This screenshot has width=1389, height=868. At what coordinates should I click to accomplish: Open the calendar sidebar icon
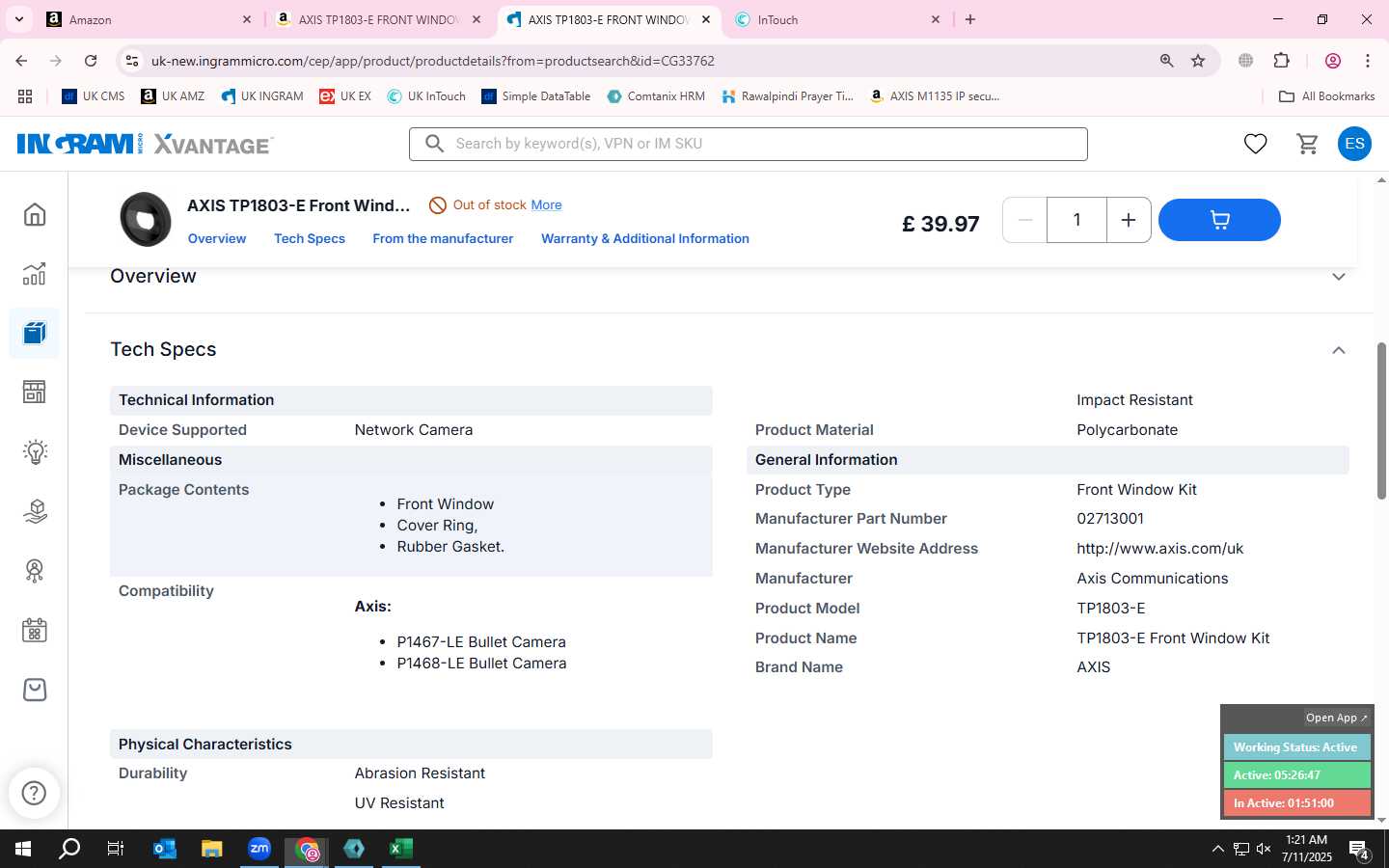coord(35,631)
